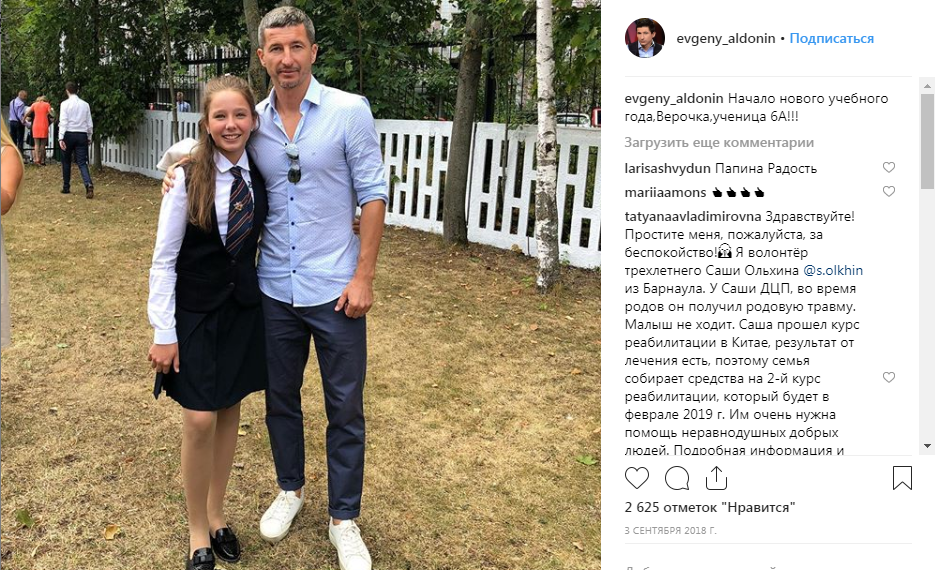Image resolution: width=935 pixels, height=570 pixels.
Task: Open comment bubble icon under post
Action: click(x=677, y=478)
